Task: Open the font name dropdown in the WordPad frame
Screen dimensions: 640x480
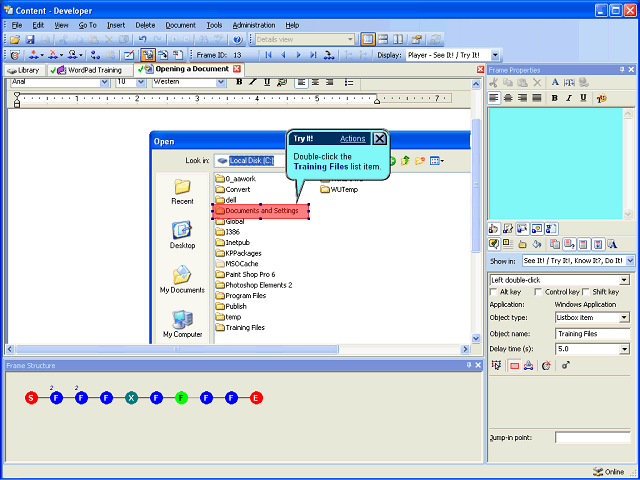Action: click(105, 82)
